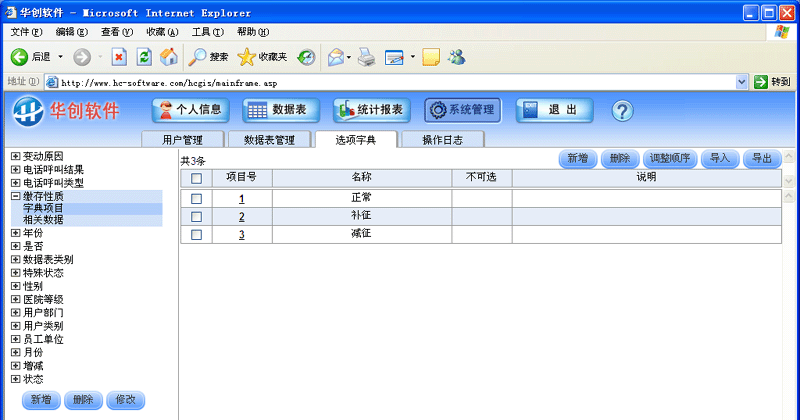The width and height of the screenshot is (800, 420).
Task: Open the 查看 View menu
Action: 117,32
